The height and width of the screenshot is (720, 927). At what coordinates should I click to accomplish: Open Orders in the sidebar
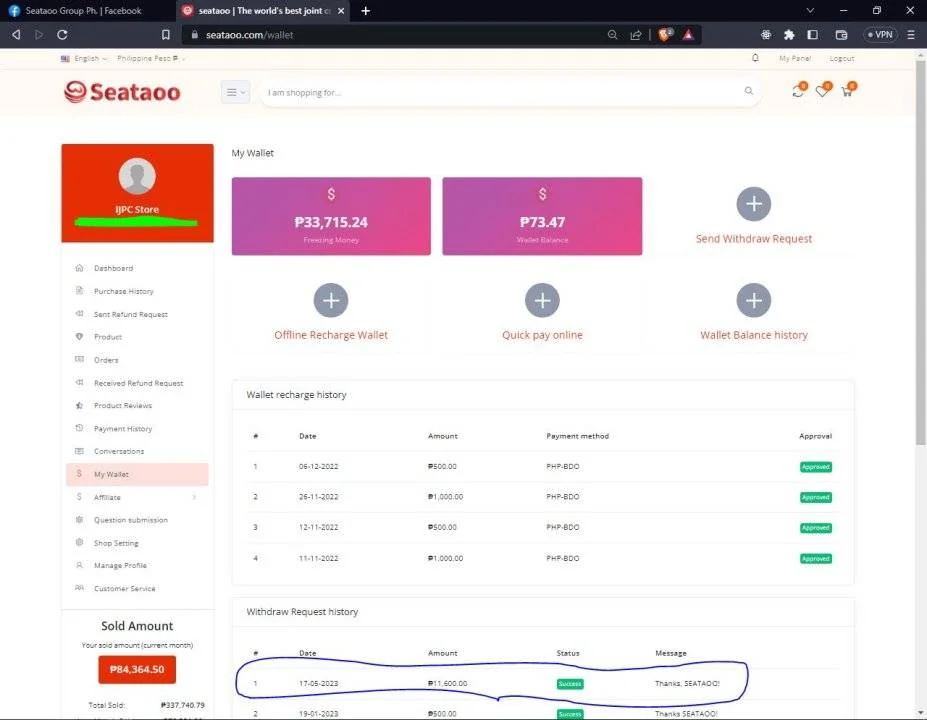[106, 360]
